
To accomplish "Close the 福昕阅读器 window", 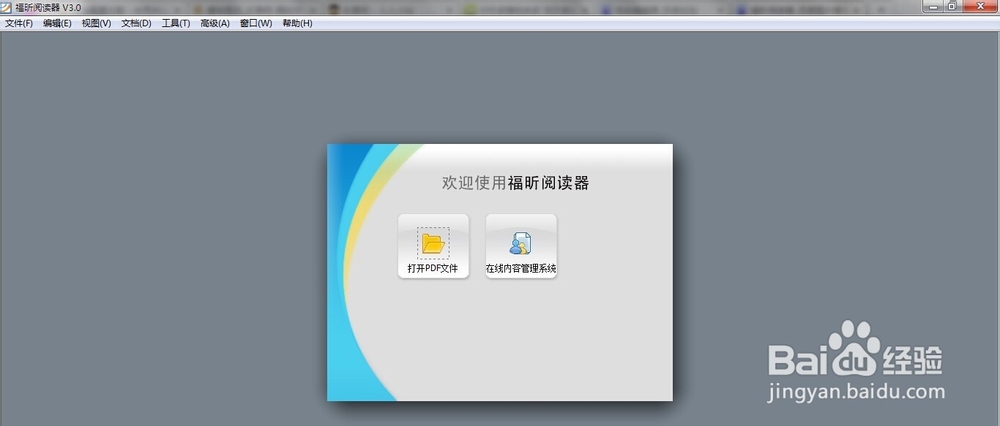I will tap(978, 6).
